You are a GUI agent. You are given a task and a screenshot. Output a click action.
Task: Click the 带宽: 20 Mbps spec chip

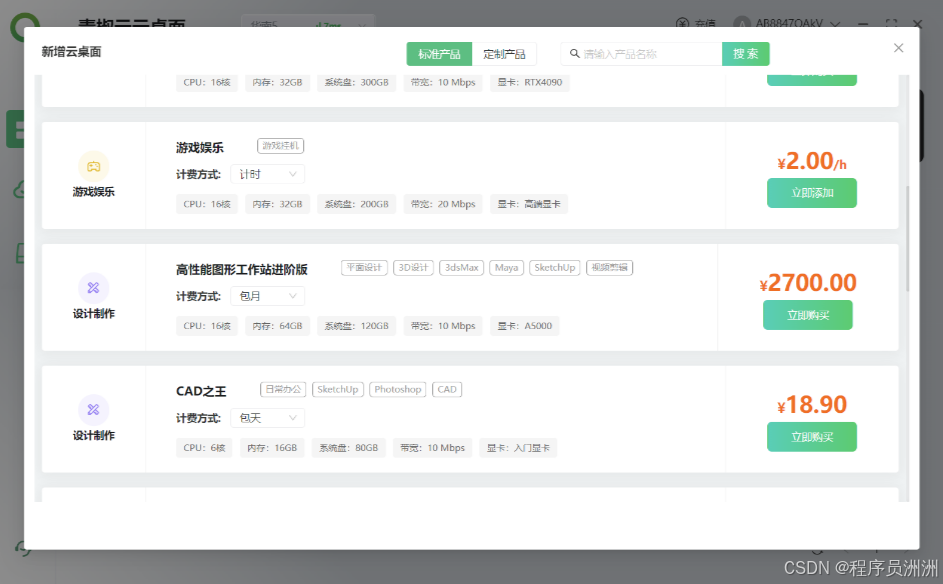443,204
